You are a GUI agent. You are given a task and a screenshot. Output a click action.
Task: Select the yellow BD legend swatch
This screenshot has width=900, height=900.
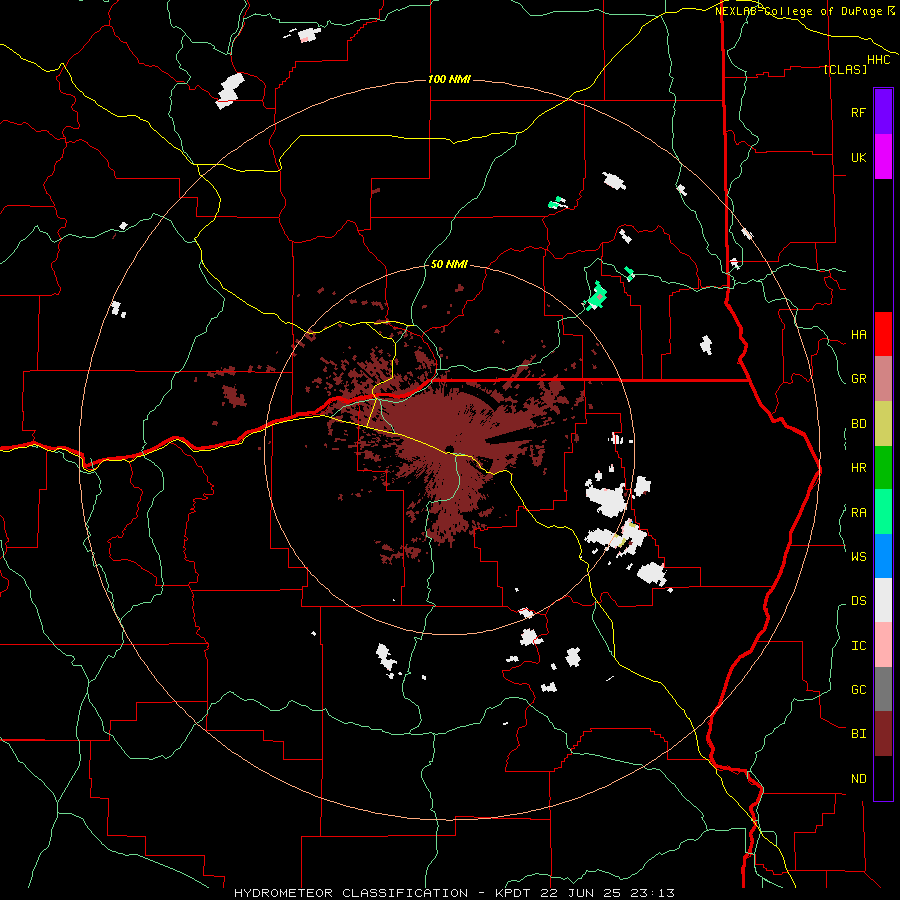click(x=883, y=423)
